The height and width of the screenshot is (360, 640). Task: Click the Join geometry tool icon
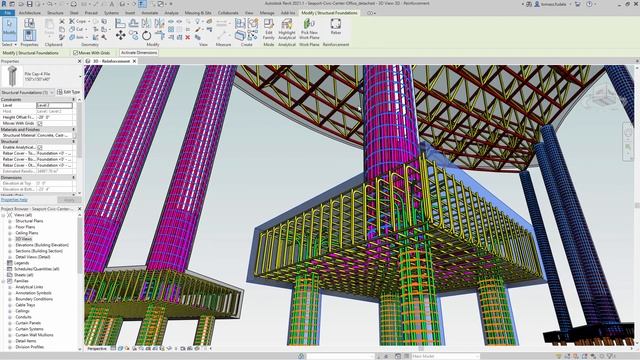pos(72,37)
